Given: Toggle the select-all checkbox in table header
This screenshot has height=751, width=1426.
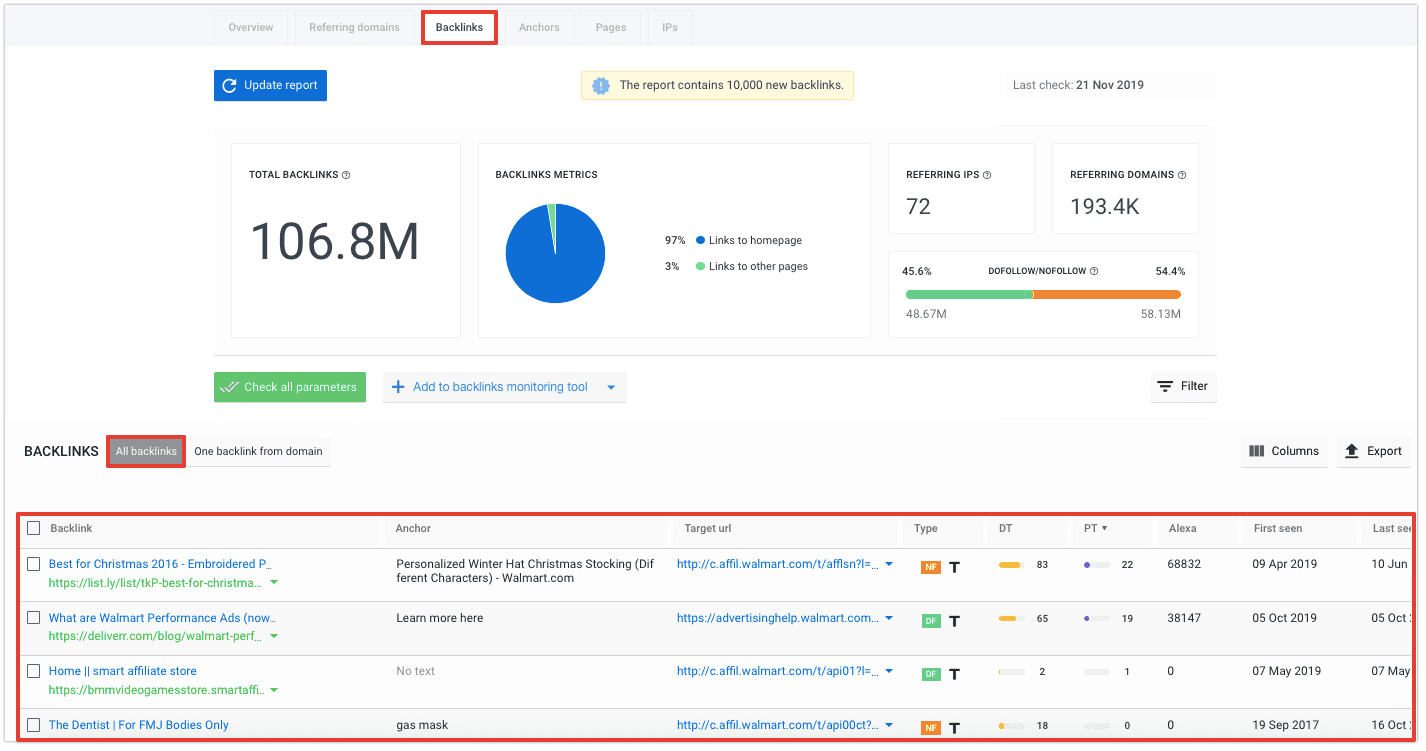Looking at the screenshot, I should click(34, 528).
